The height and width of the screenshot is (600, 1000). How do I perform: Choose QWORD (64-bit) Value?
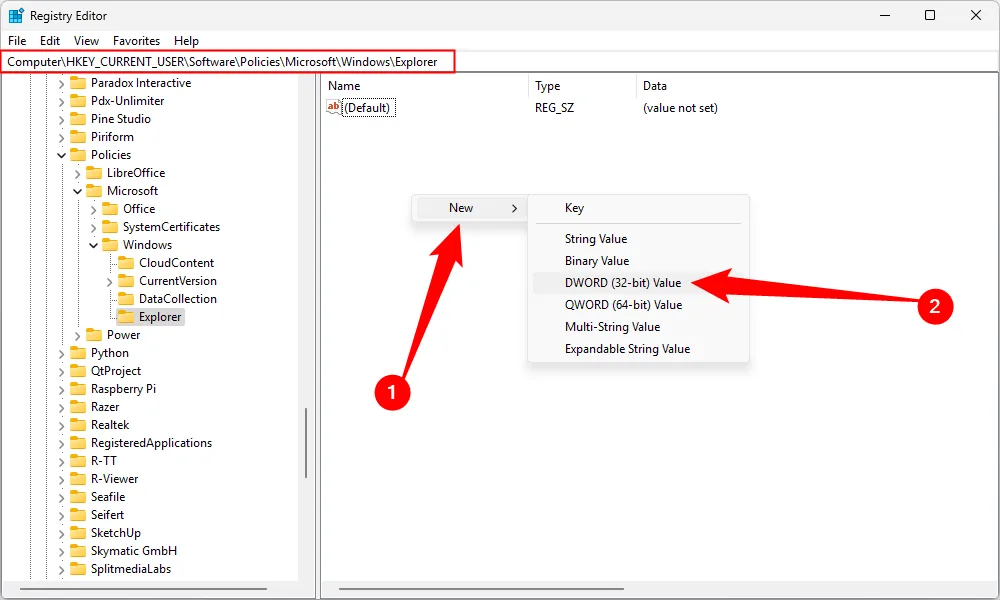point(622,304)
